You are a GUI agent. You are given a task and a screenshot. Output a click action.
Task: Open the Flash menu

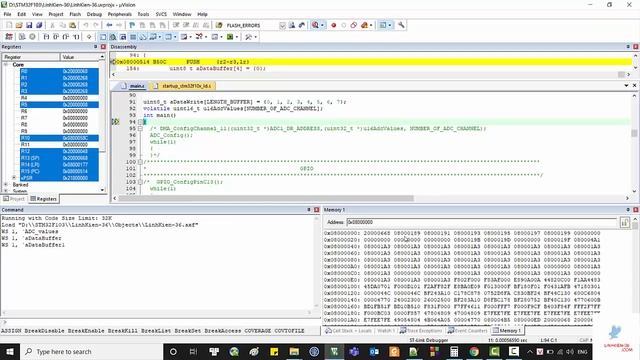coord(75,14)
